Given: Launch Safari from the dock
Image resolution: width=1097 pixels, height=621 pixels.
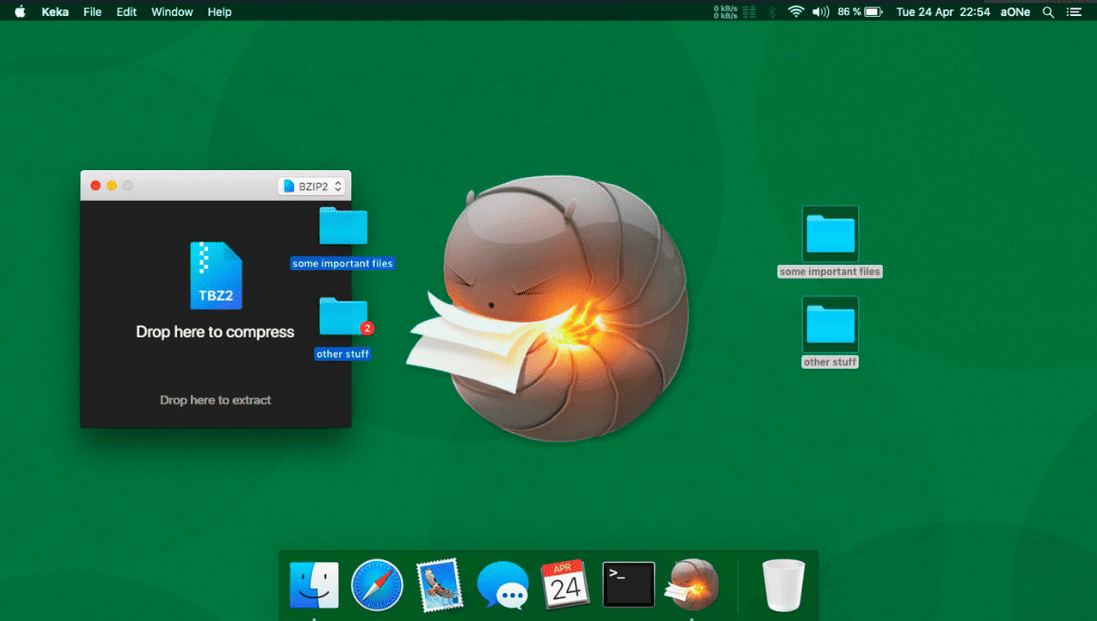Looking at the screenshot, I should tap(376, 585).
